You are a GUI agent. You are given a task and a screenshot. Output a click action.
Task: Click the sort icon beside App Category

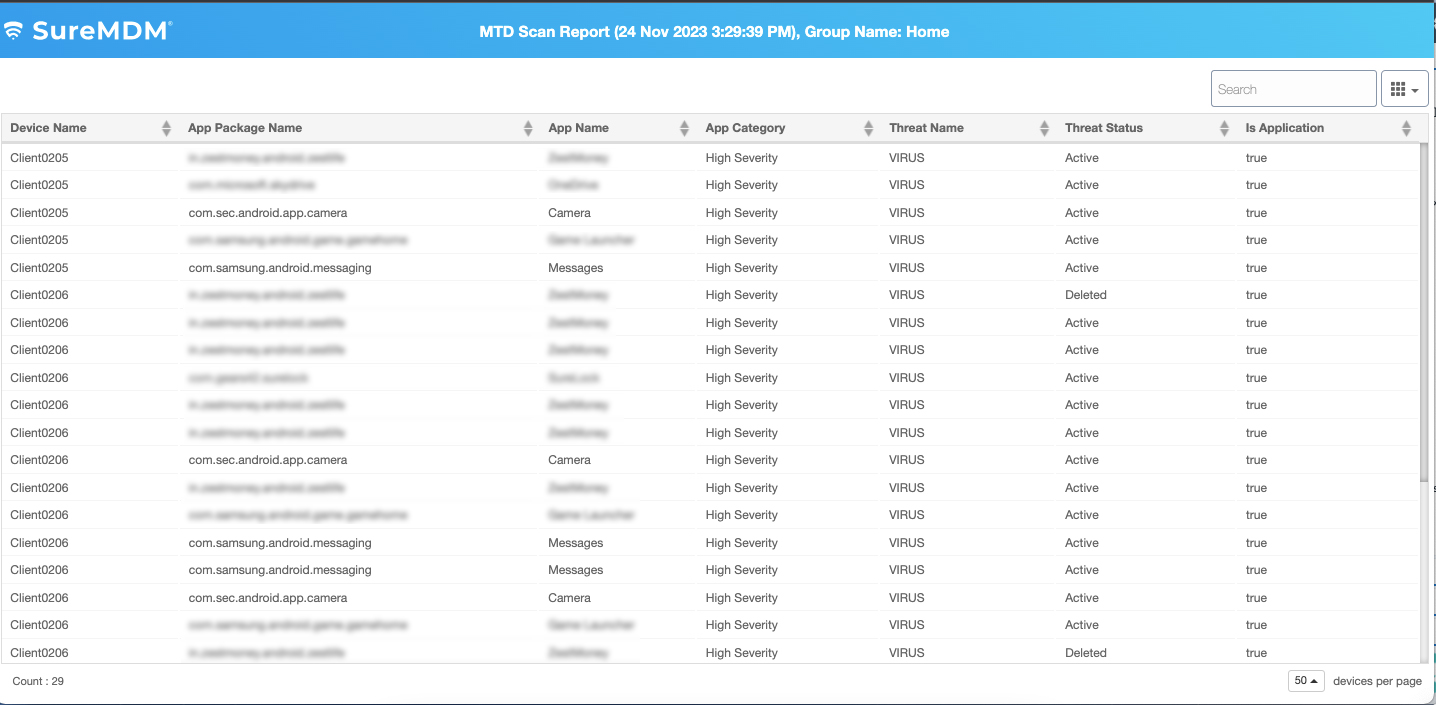point(867,128)
